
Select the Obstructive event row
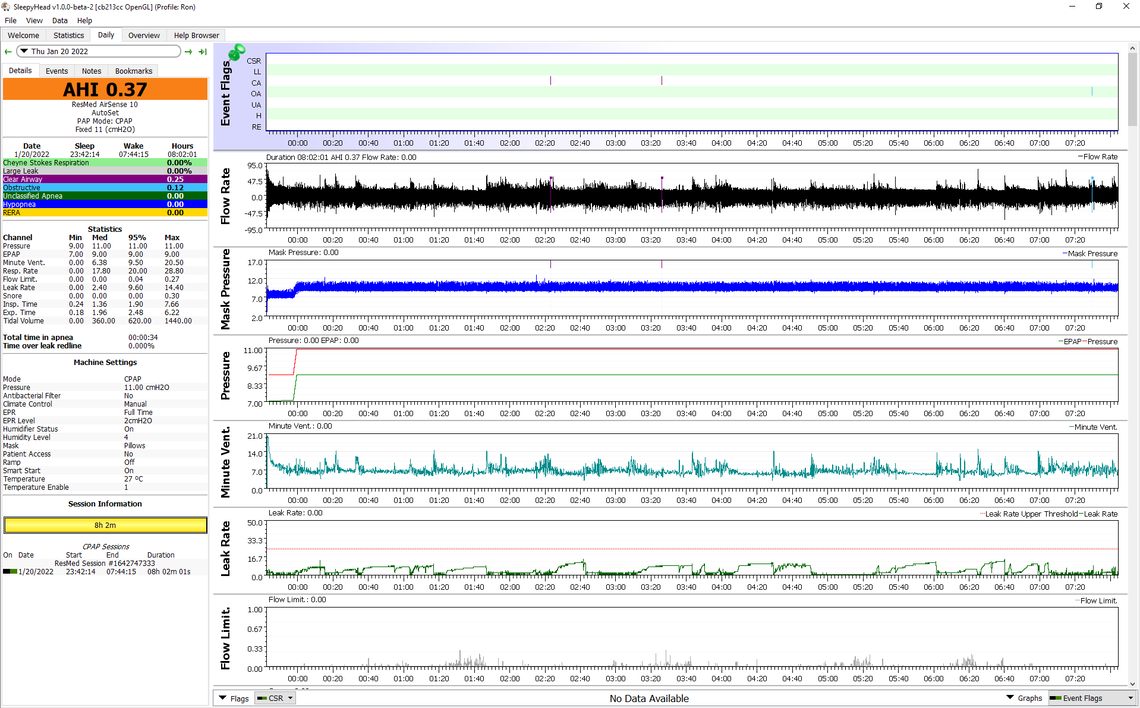pos(105,188)
